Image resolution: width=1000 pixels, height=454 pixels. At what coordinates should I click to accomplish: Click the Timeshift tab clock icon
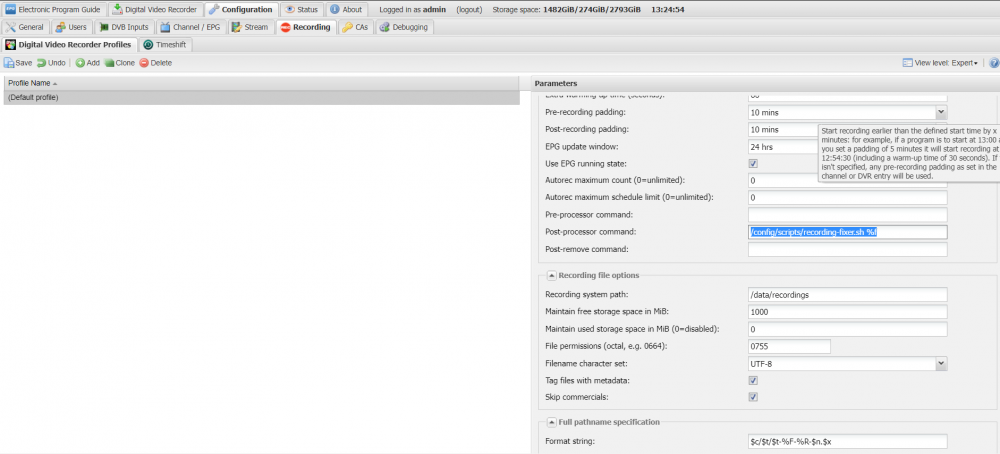coord(149,45)
